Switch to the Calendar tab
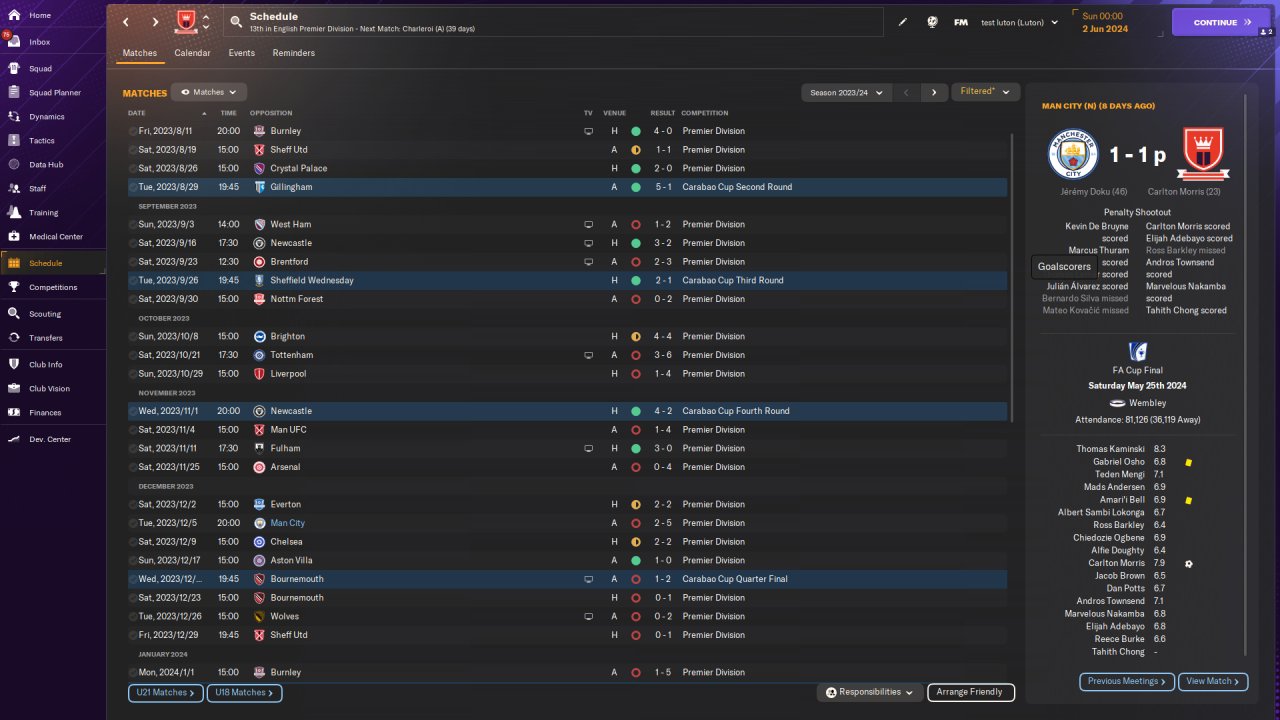Viewport: 1280px width, 720px height. [192, 53]
